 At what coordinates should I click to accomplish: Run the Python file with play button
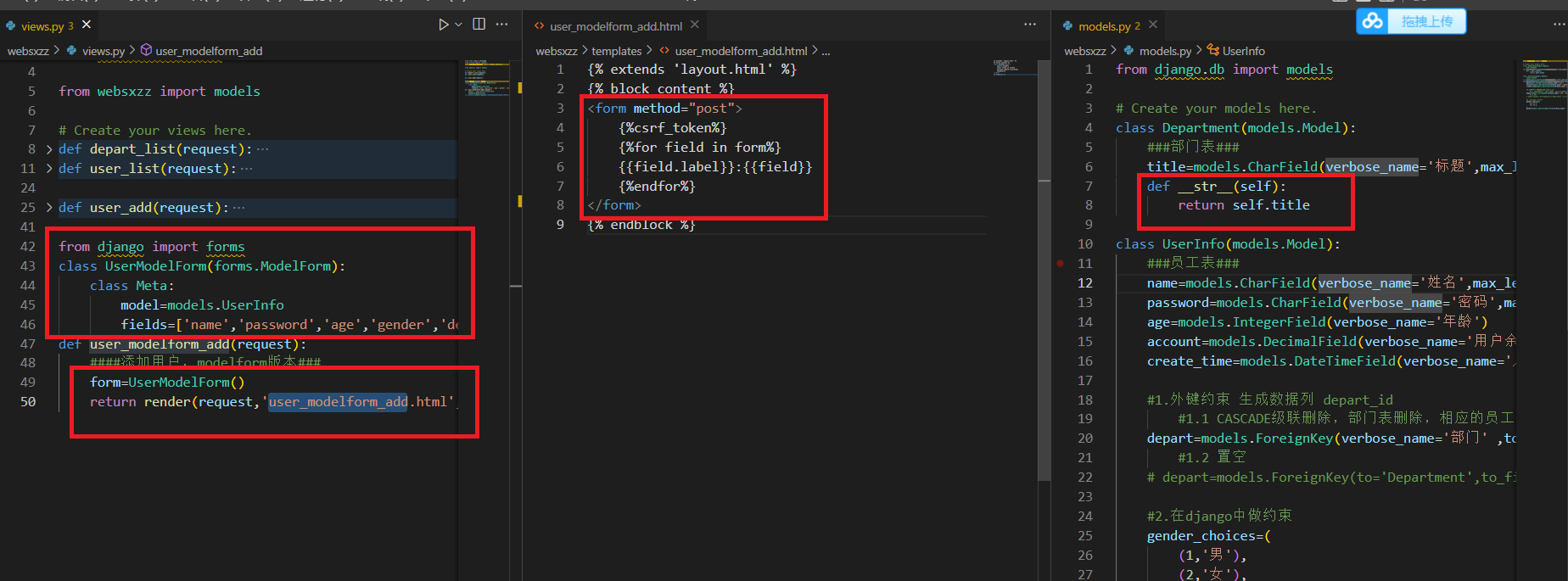click(443, 25)
